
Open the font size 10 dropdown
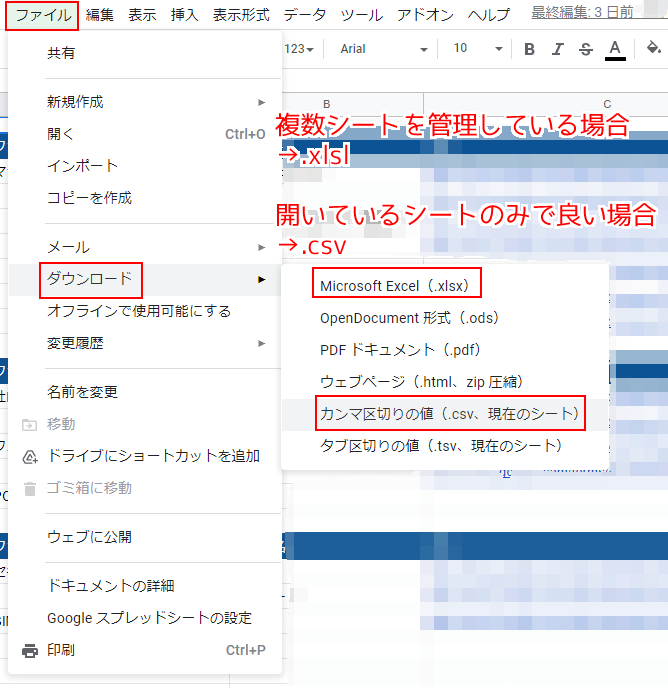click(x=475, y=49)
